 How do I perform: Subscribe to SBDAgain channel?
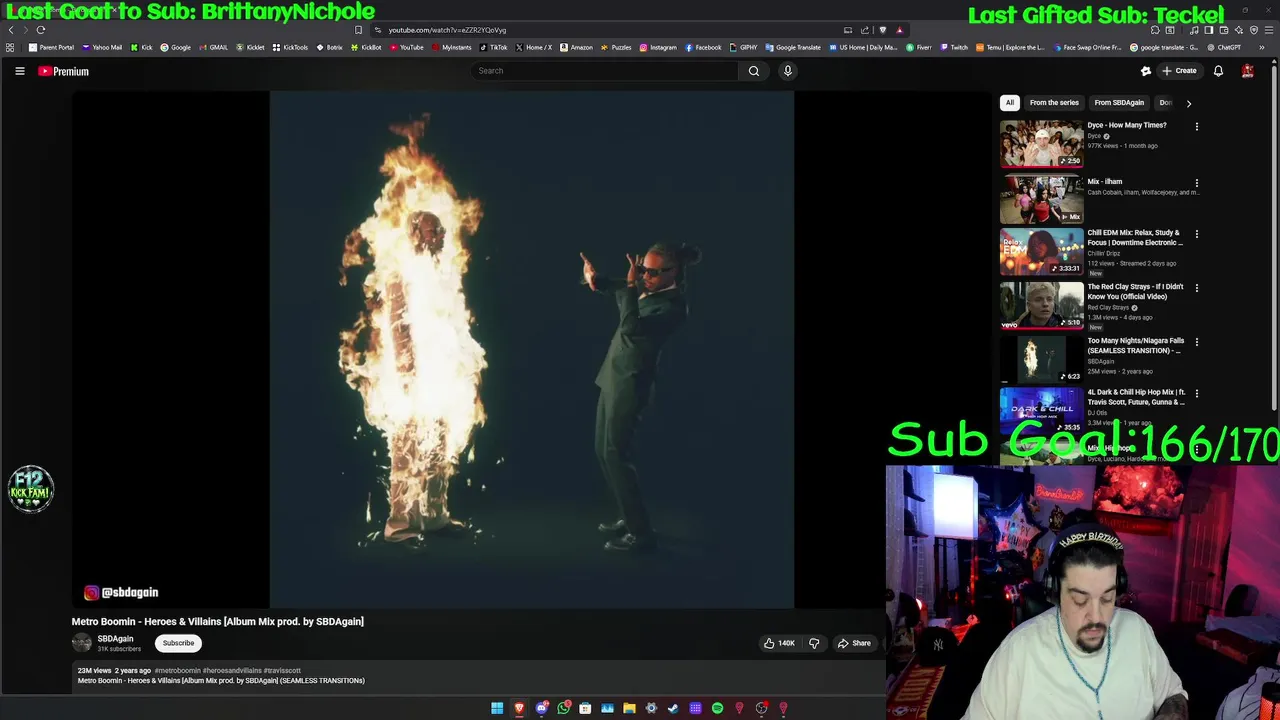[179, 643]
